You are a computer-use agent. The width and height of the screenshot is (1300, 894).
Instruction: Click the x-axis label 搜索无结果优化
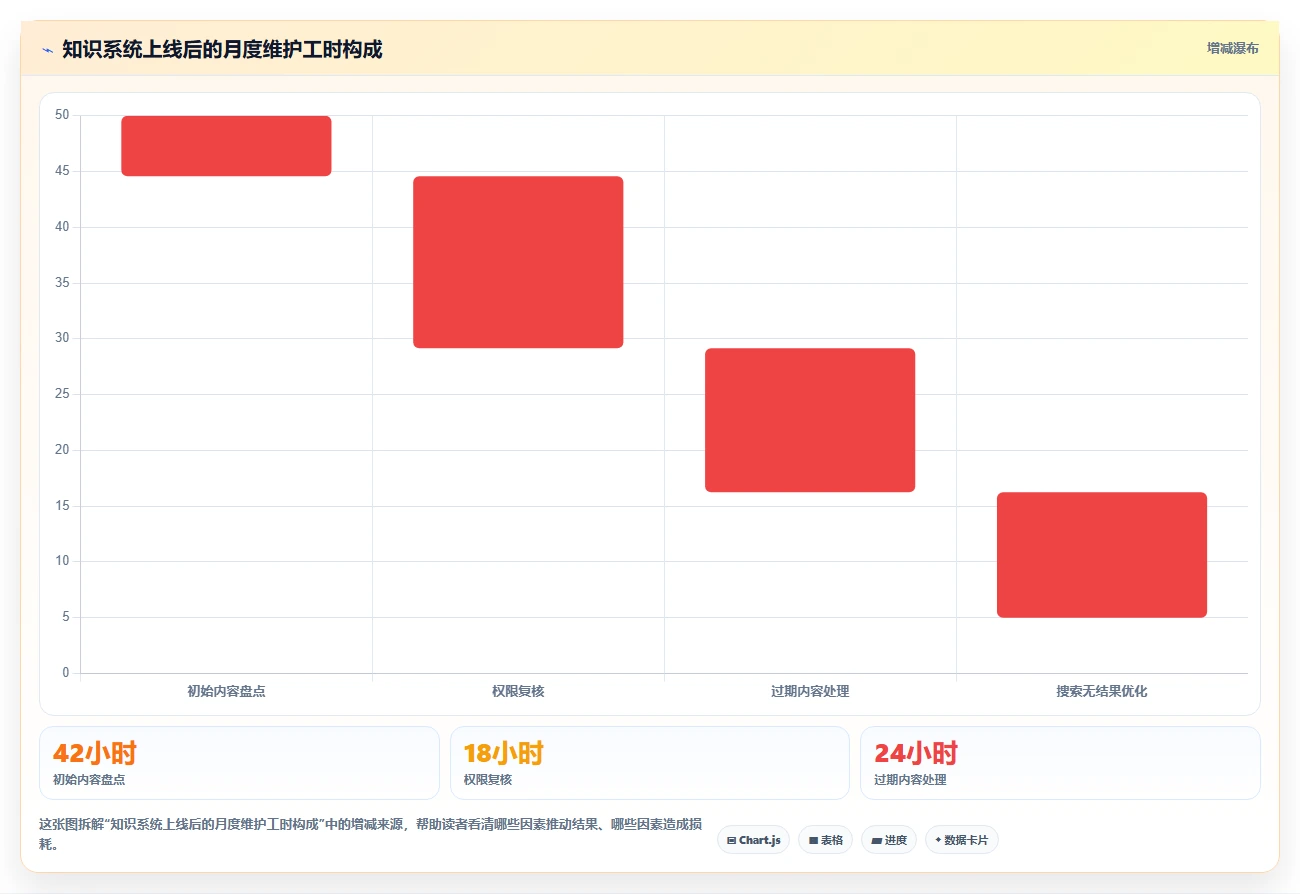click(1102, 691)
